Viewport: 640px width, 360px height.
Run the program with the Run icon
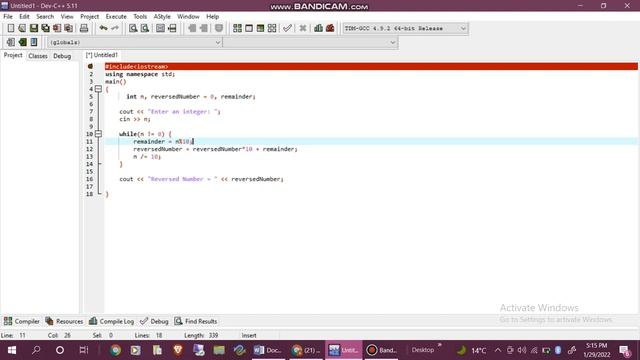[x=249, y=28]
